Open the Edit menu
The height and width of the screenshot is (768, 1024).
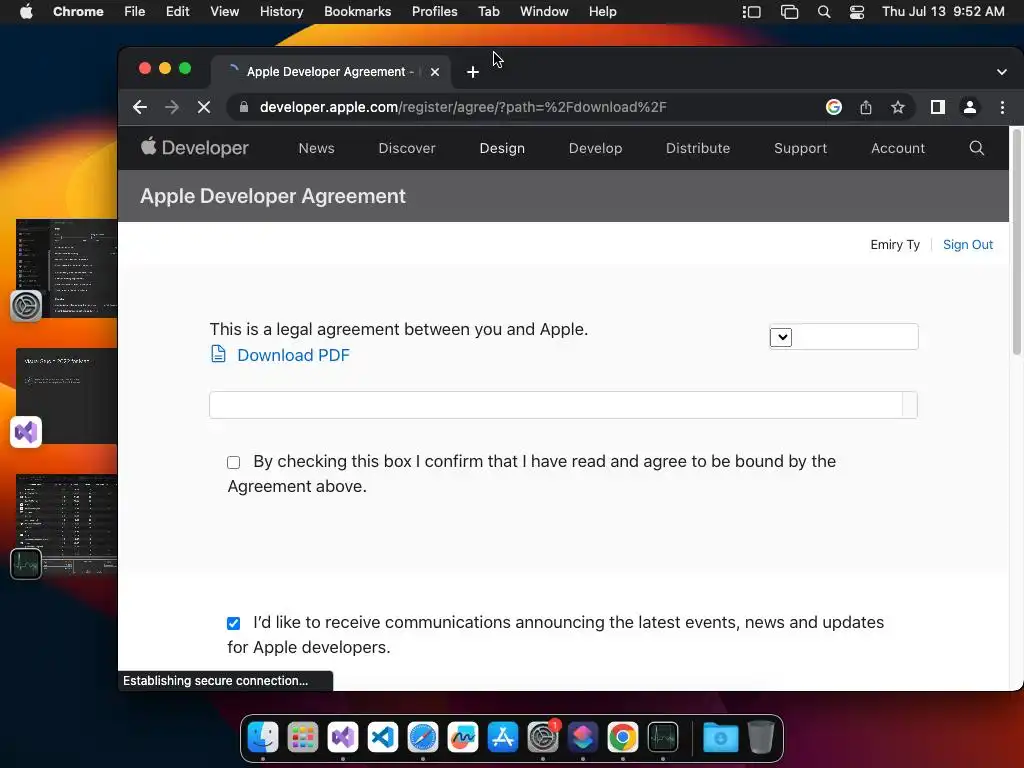point(178,11)
